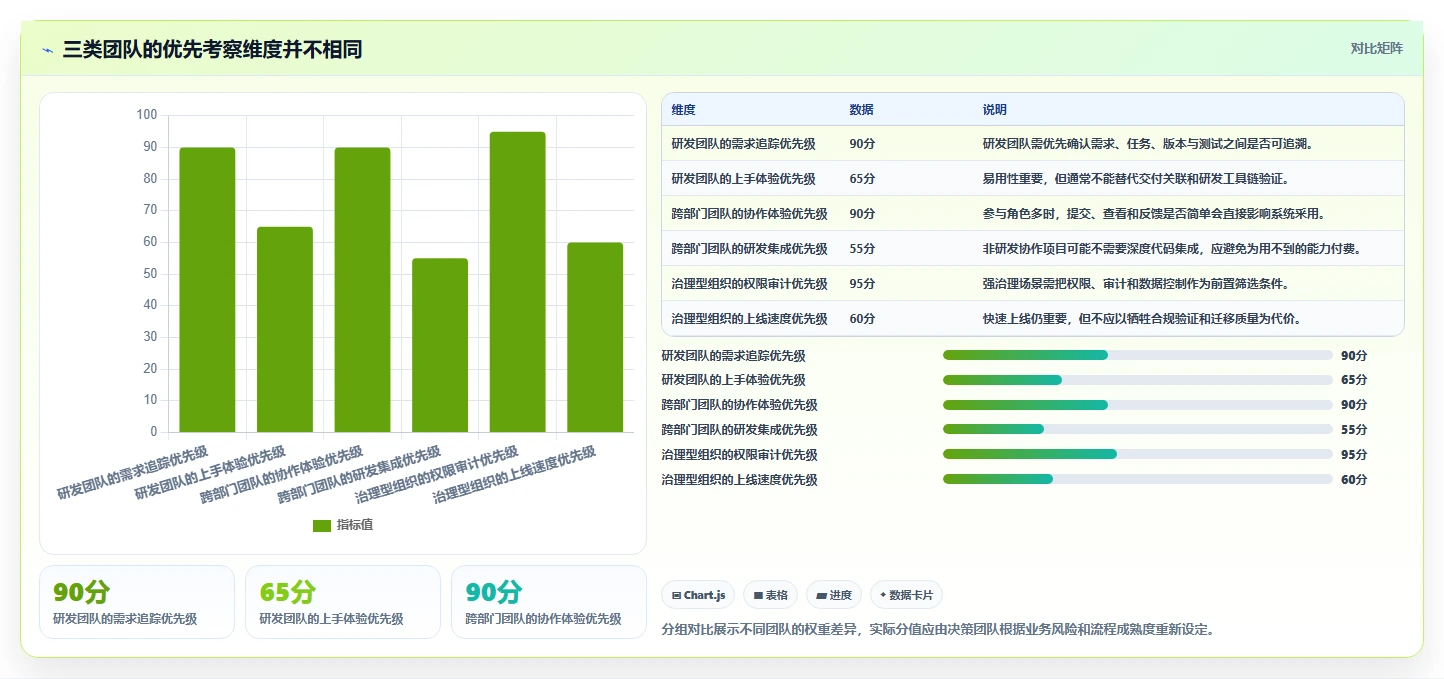Click the chart bar for 研发团队的需求追踪优先级
Viewport: 1444px width, 679px height.
207,290
